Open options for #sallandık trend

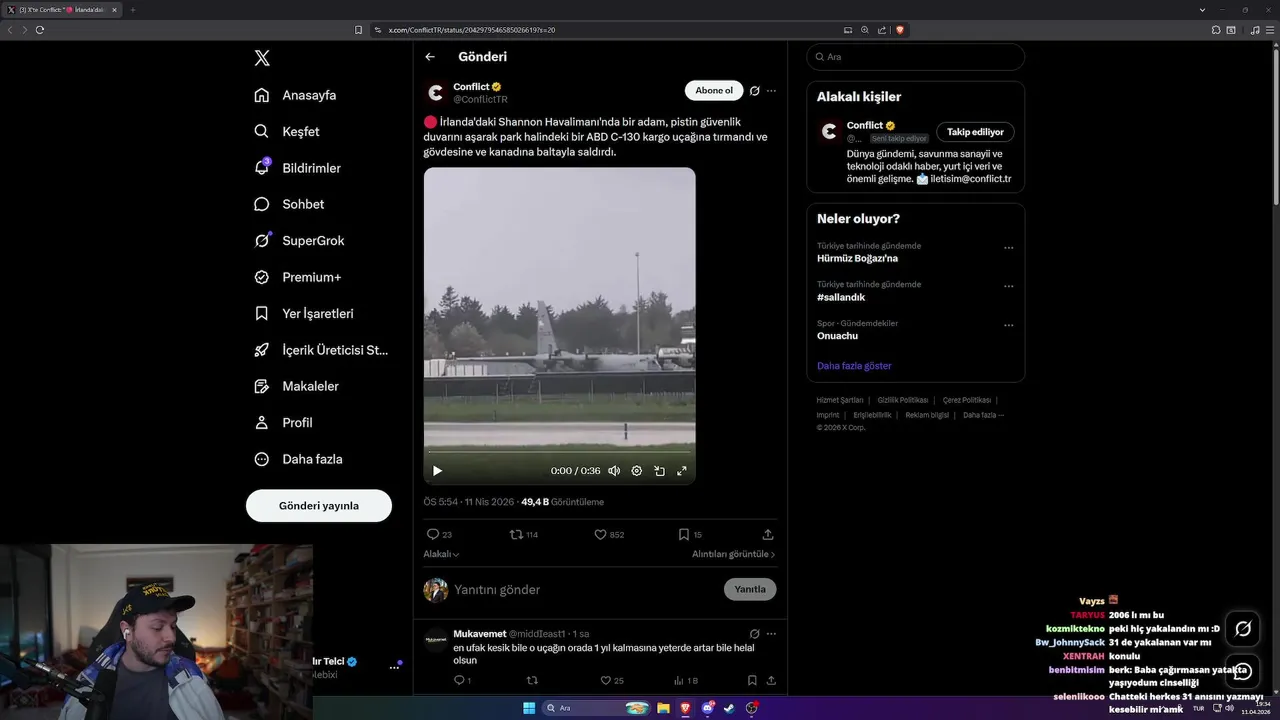(x=1008, y=287)
